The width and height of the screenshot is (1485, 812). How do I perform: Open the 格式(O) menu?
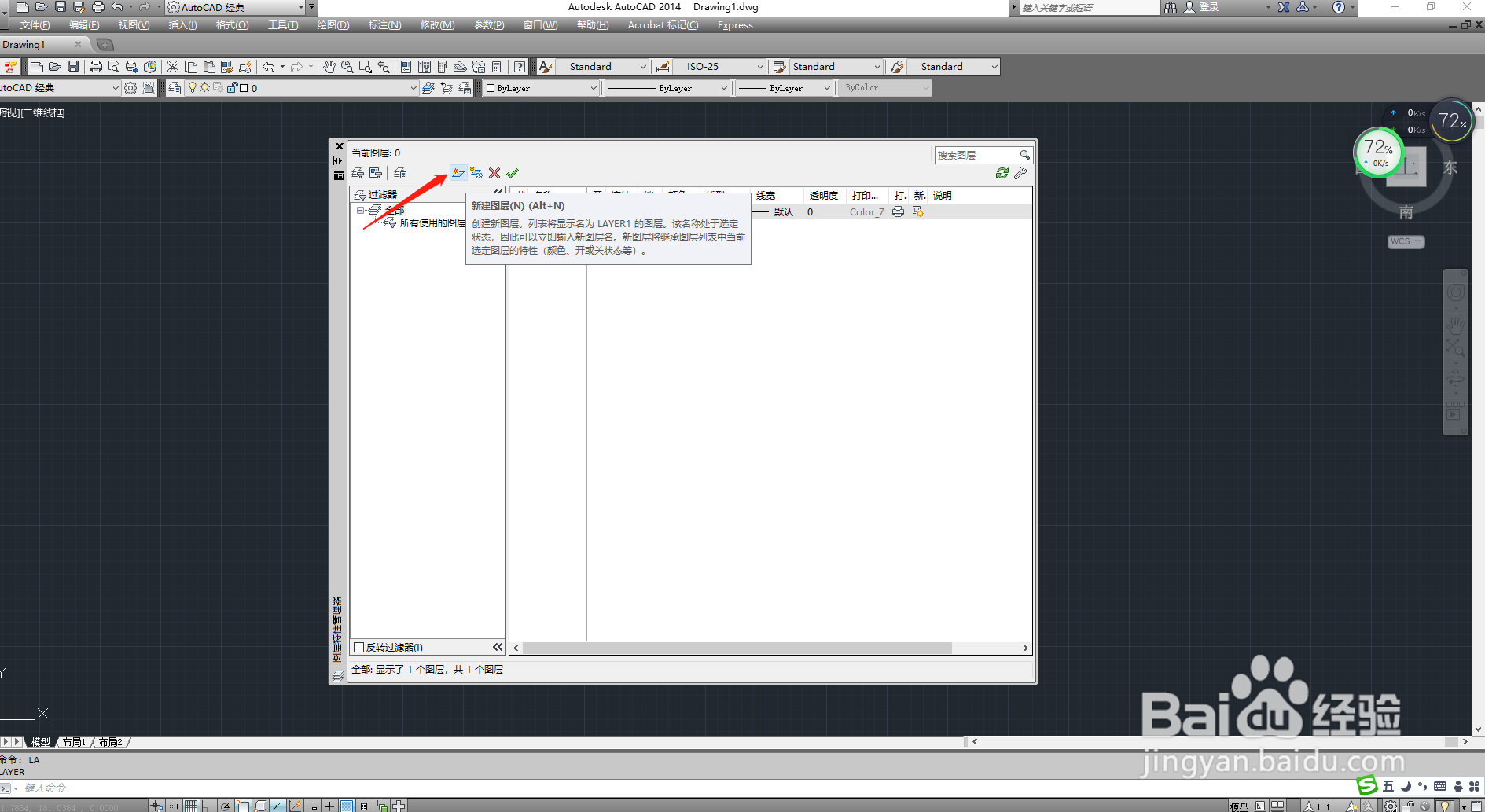pos(233,25)
